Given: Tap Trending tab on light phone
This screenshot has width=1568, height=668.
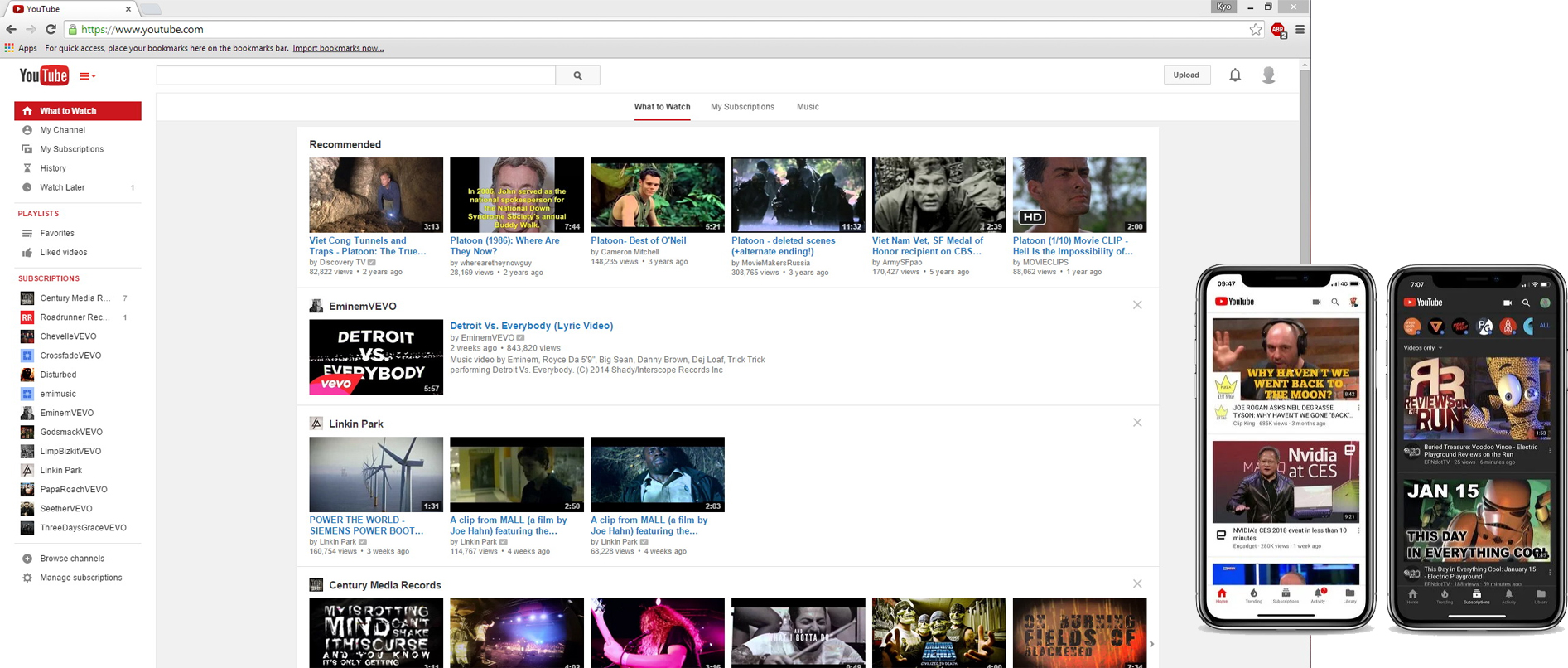Looking at the screenshot, I should pyautogui.click(x=1253, y=596).
